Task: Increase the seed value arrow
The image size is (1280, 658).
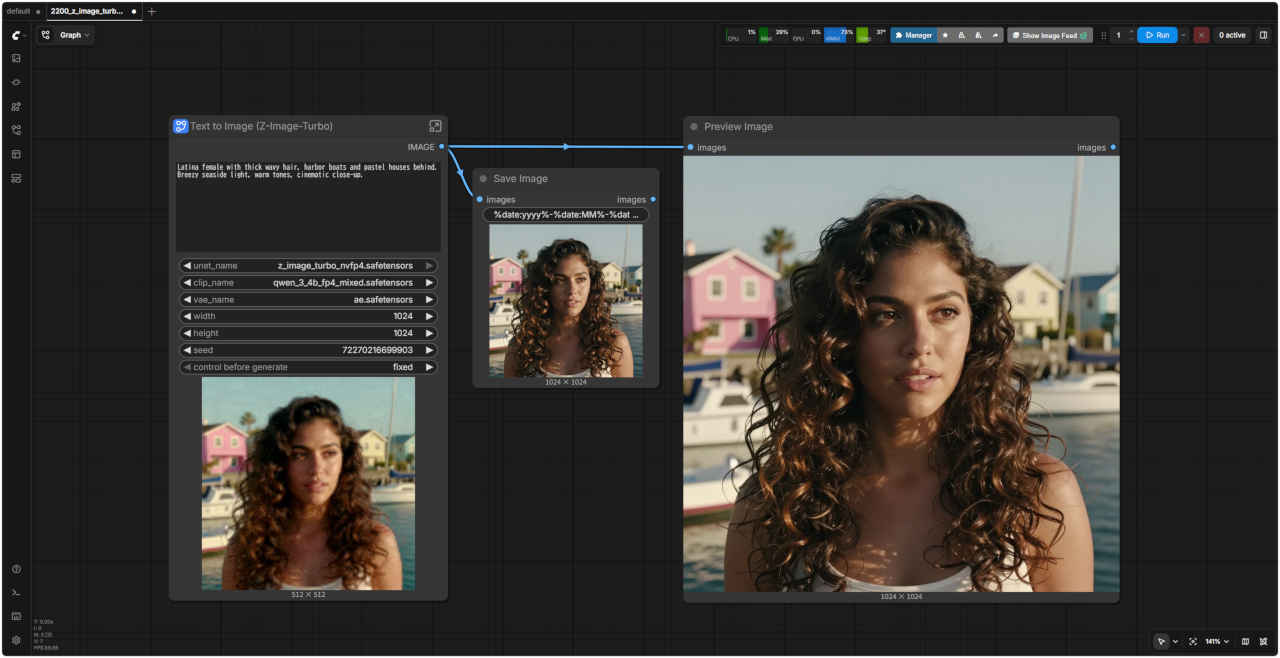Action: click(430, 350)
